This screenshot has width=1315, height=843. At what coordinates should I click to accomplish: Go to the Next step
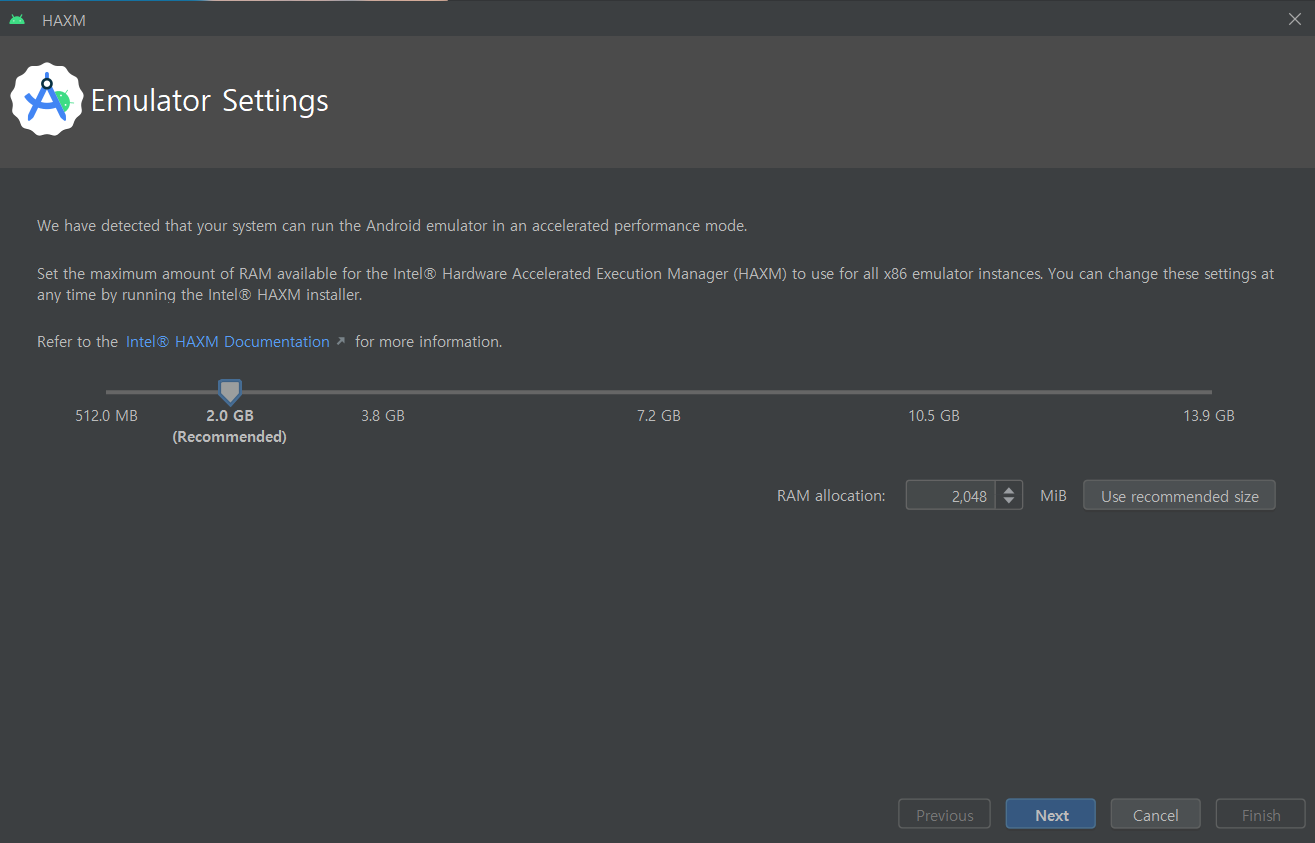[x=1051, y=814]
